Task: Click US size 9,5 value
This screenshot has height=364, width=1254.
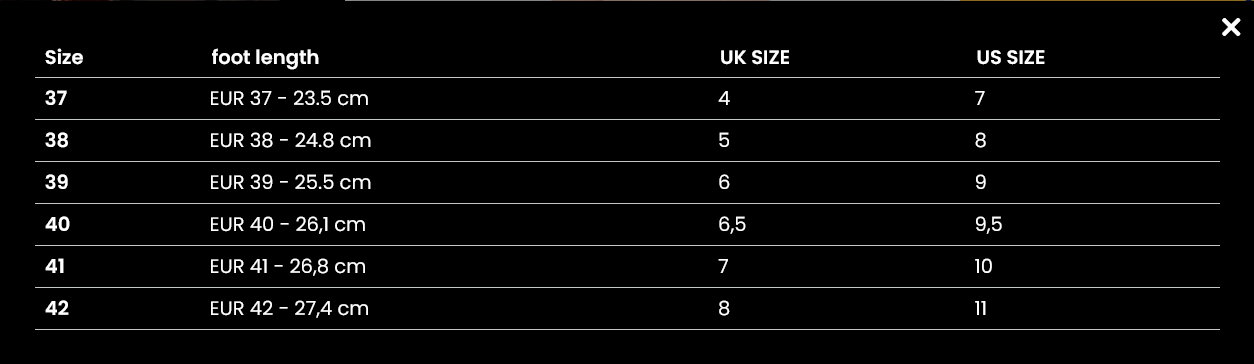Action: (989, 225)
